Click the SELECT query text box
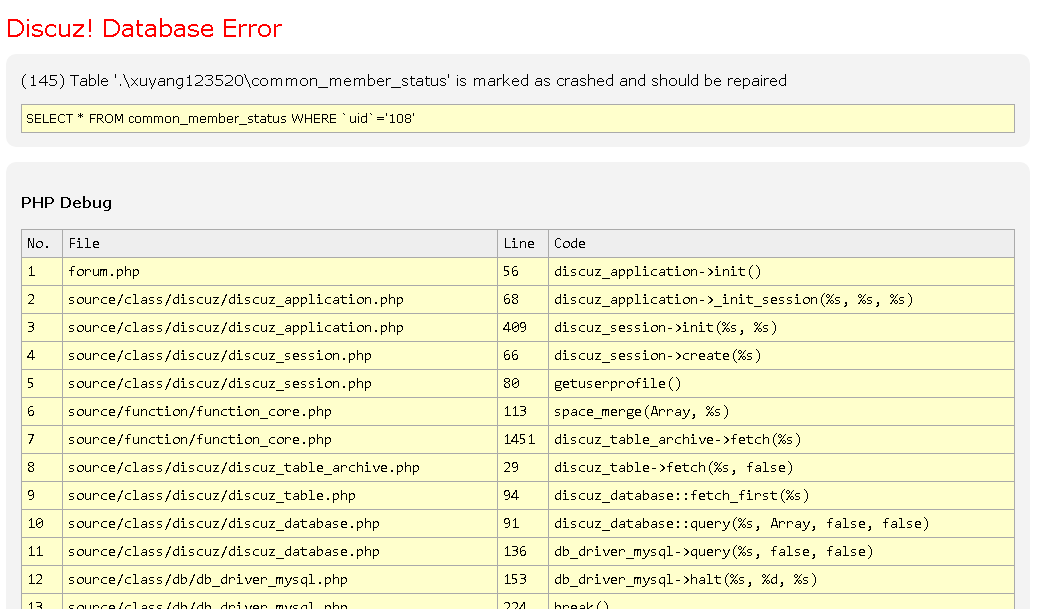1049x609 pixels. pos(518,118)
